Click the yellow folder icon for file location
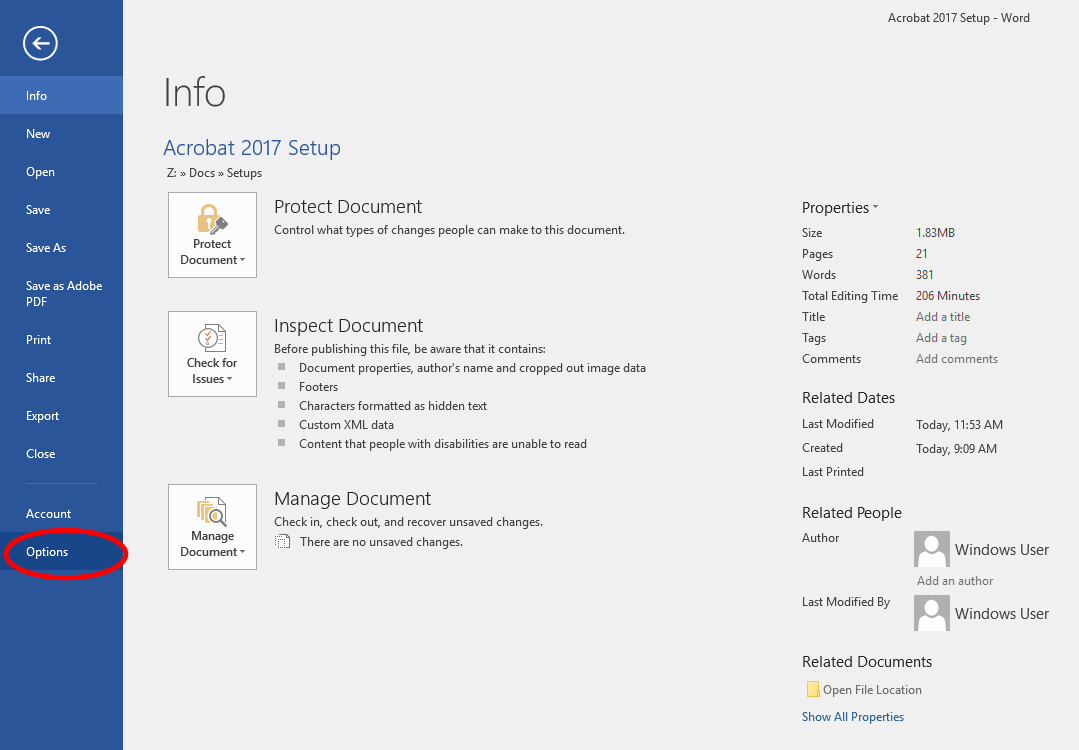The image size is (1079, 750). [x=812, y=689]
